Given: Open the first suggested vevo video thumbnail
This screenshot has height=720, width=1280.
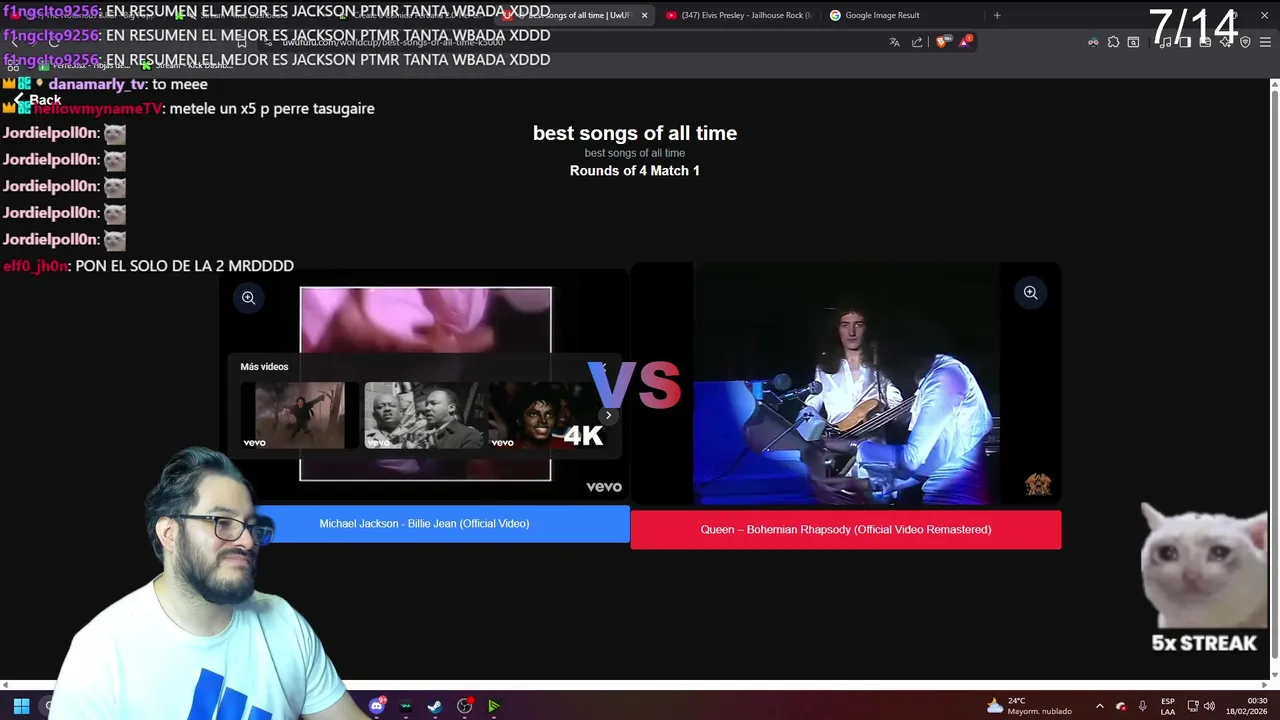Looking at the screenshot, I should tap(298, 415).
